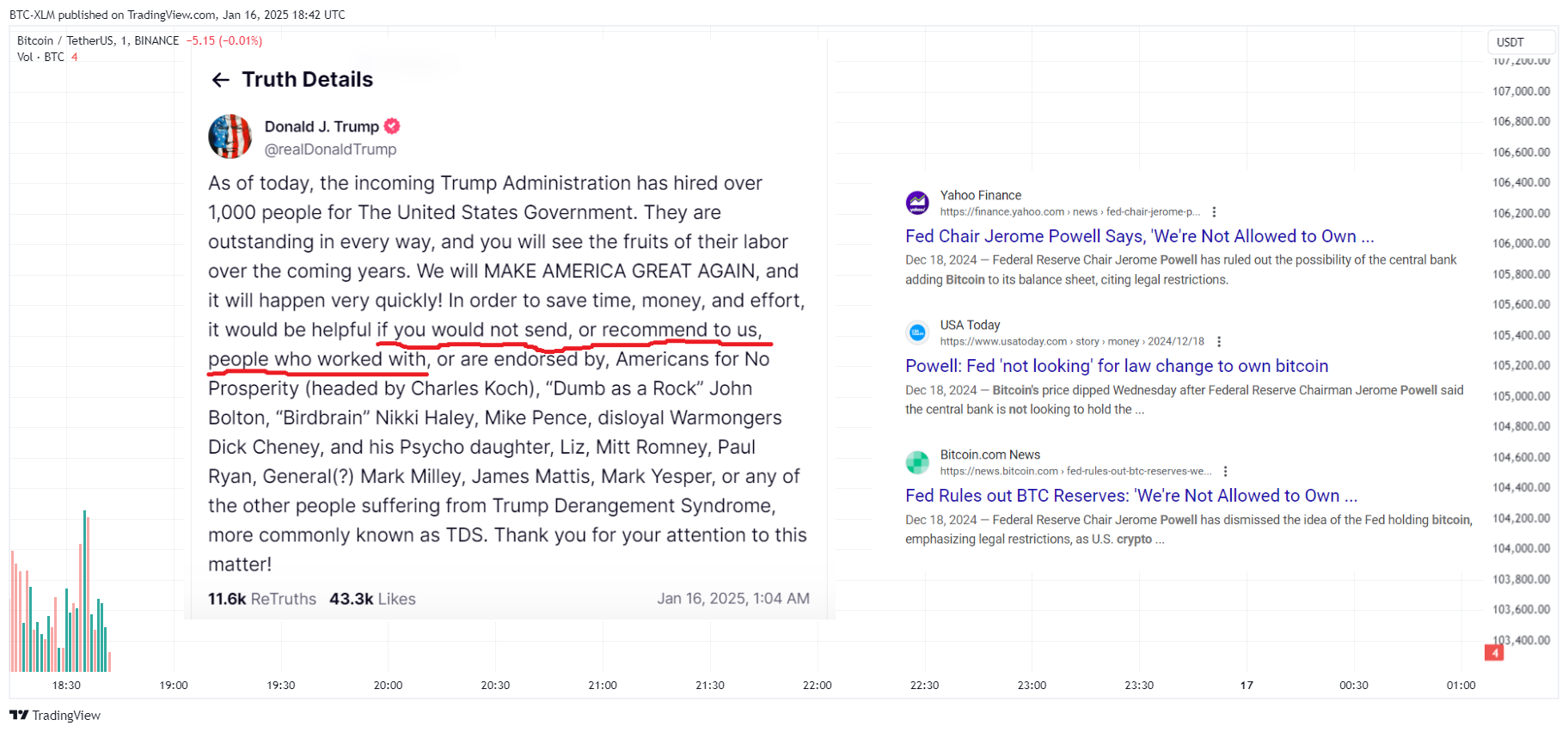The width and height of the screenshot is (1568, 732).
Task: Click the 21:00 time axis label
Action: coord(603,685)
